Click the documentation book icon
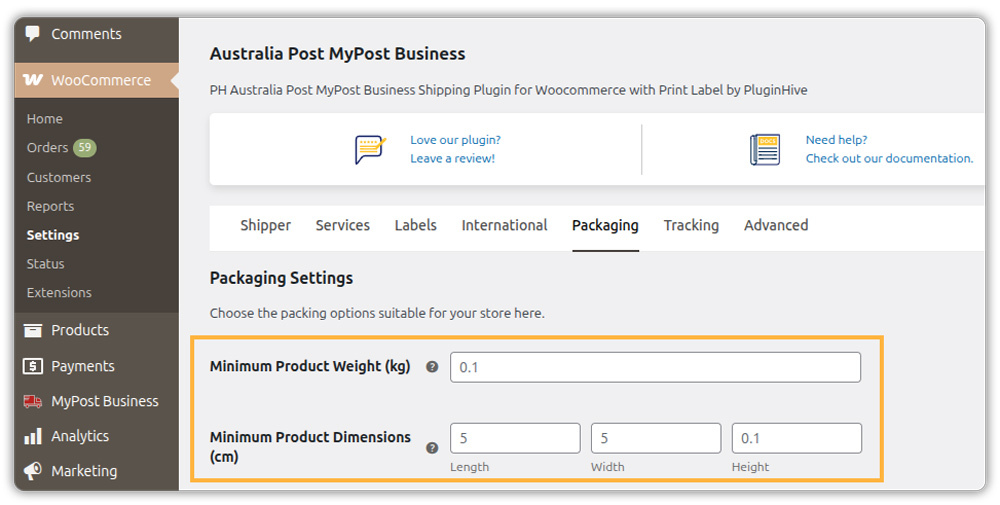Screen dimensions: 1000x505 coord(765,150)
